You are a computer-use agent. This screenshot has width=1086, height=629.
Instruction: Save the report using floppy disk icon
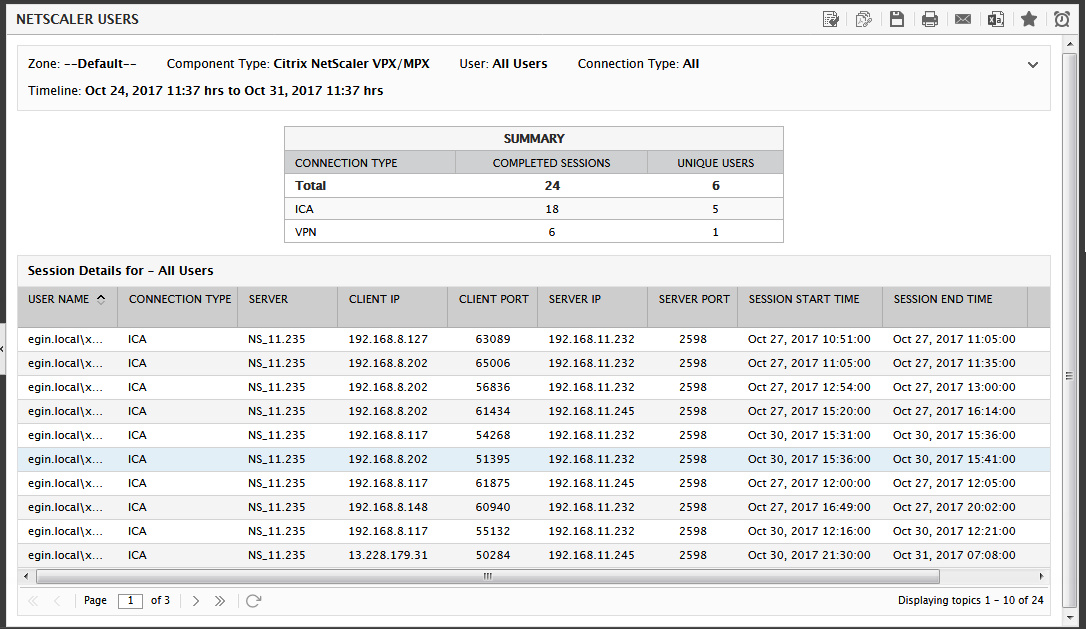pyautogui.click(x=897, y=19)
